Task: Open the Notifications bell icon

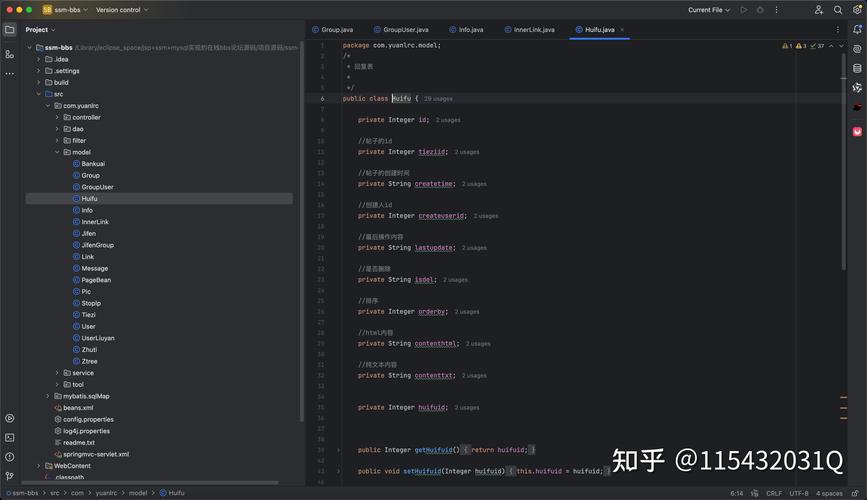Action: click(857, 30)
